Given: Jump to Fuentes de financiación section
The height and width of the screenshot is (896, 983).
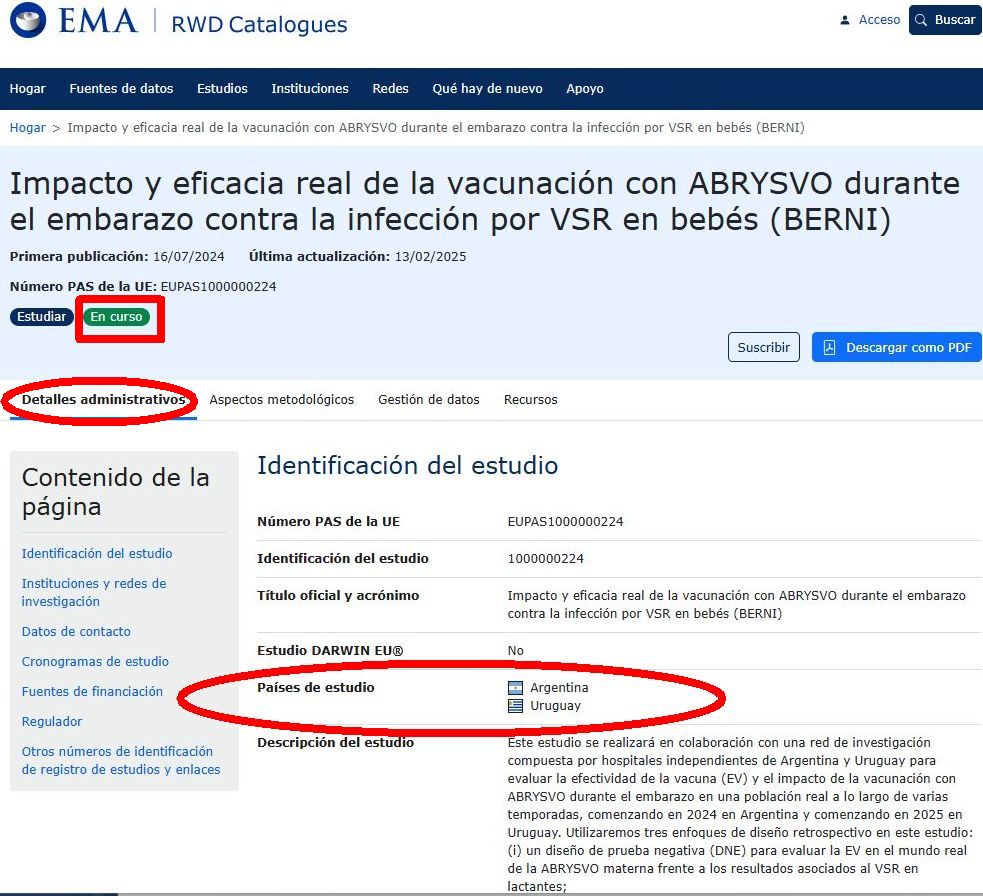Looking at the screenshot, I should pos(92,692).
